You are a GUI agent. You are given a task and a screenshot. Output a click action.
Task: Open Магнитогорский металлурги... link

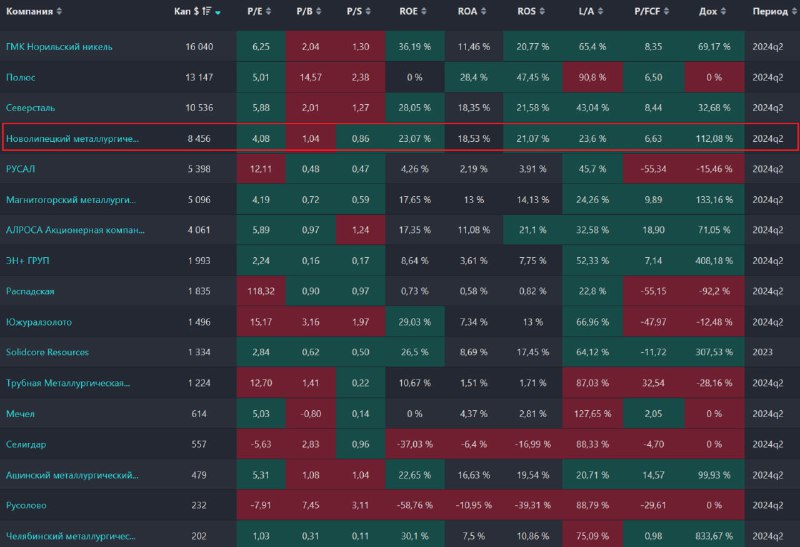tap(71, 200)
